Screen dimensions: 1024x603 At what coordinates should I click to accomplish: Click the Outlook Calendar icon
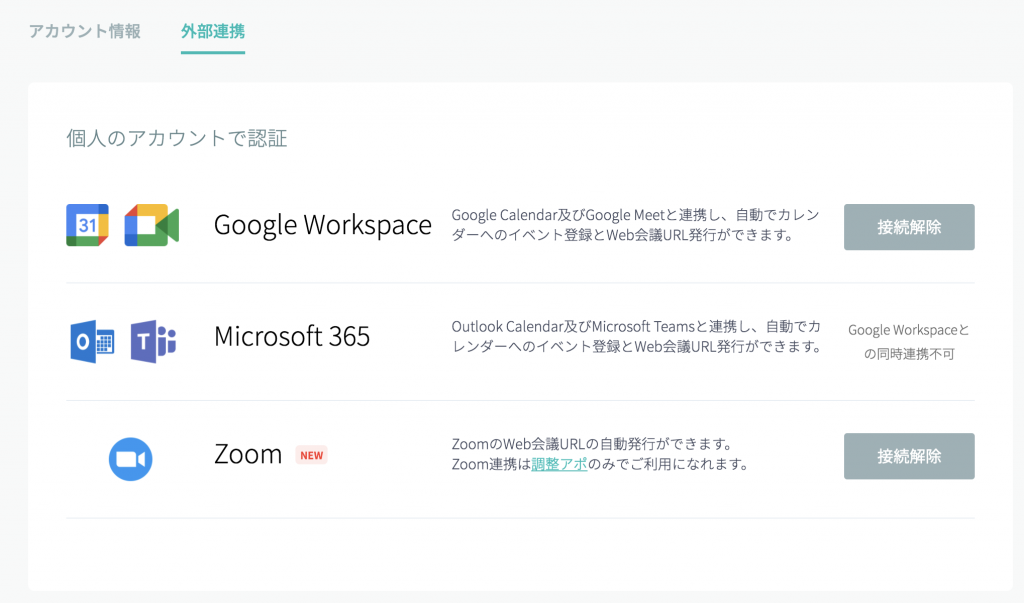pyautogui.click(x=92, y=341)
